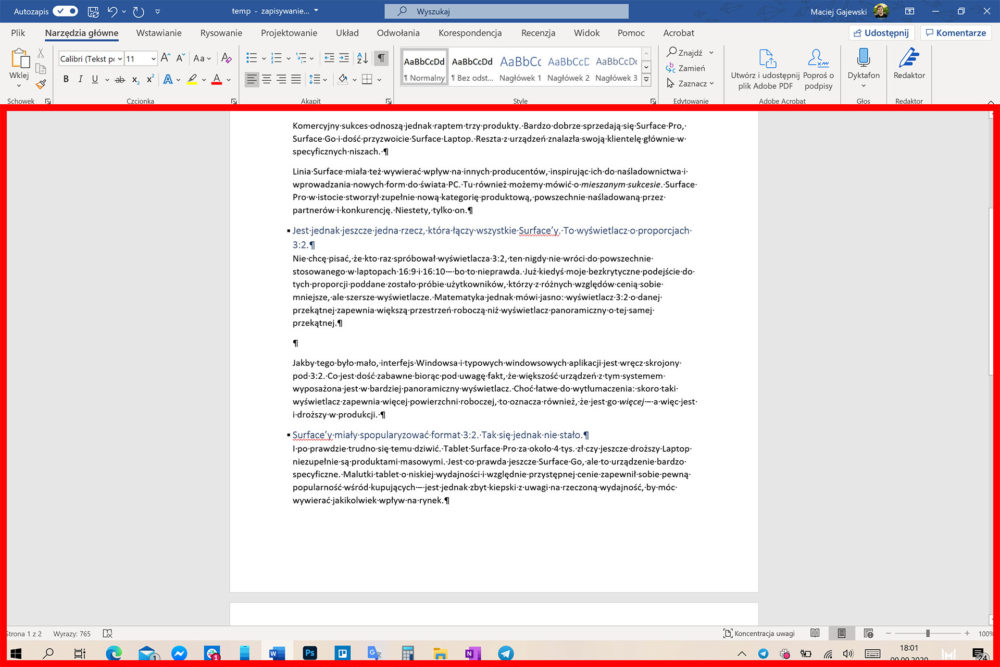Click the Save icon in the title bar
Screen dimensions: 1000x667
click(93, 11)
